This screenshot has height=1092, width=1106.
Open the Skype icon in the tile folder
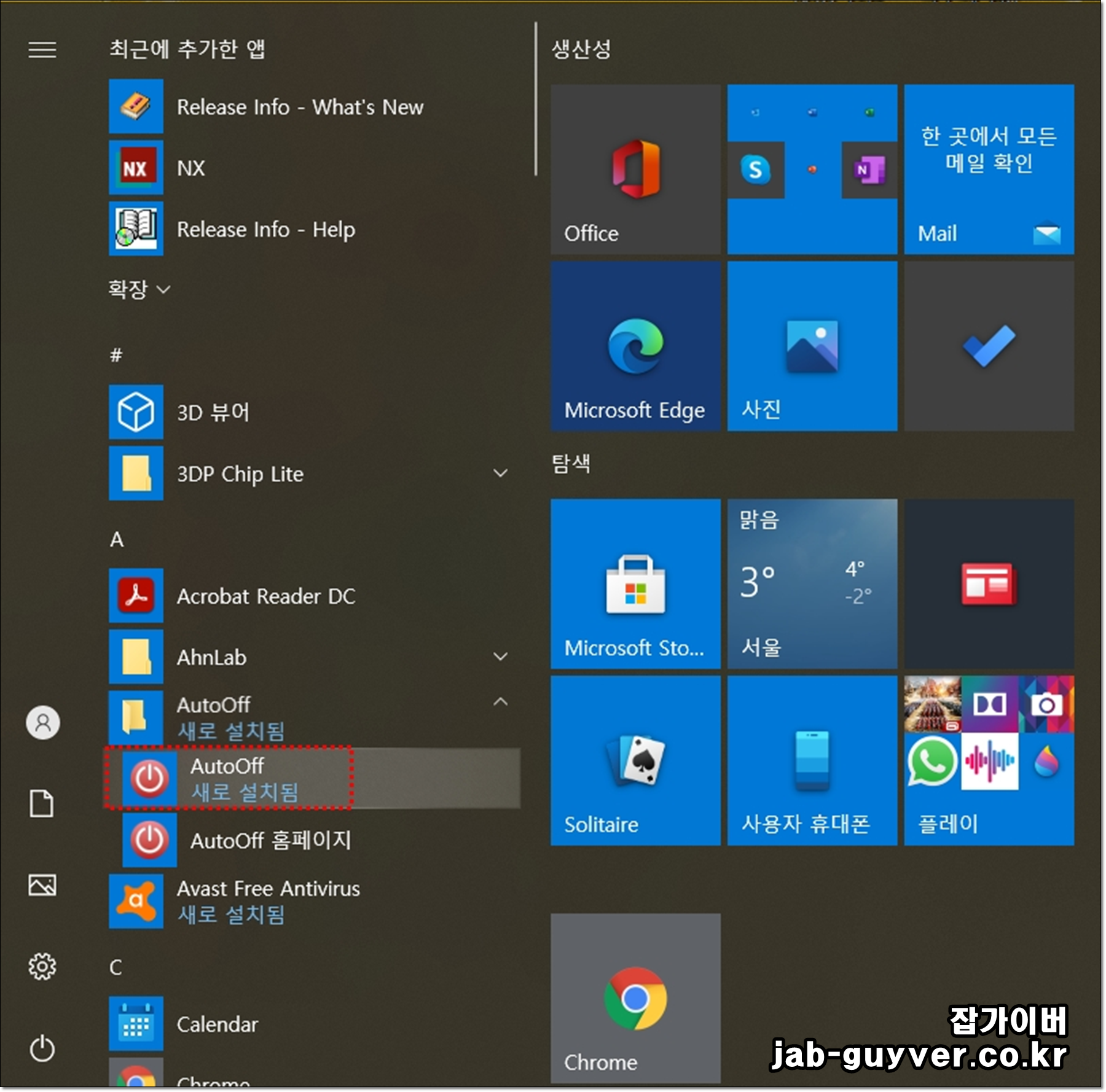tap(756, 170)
